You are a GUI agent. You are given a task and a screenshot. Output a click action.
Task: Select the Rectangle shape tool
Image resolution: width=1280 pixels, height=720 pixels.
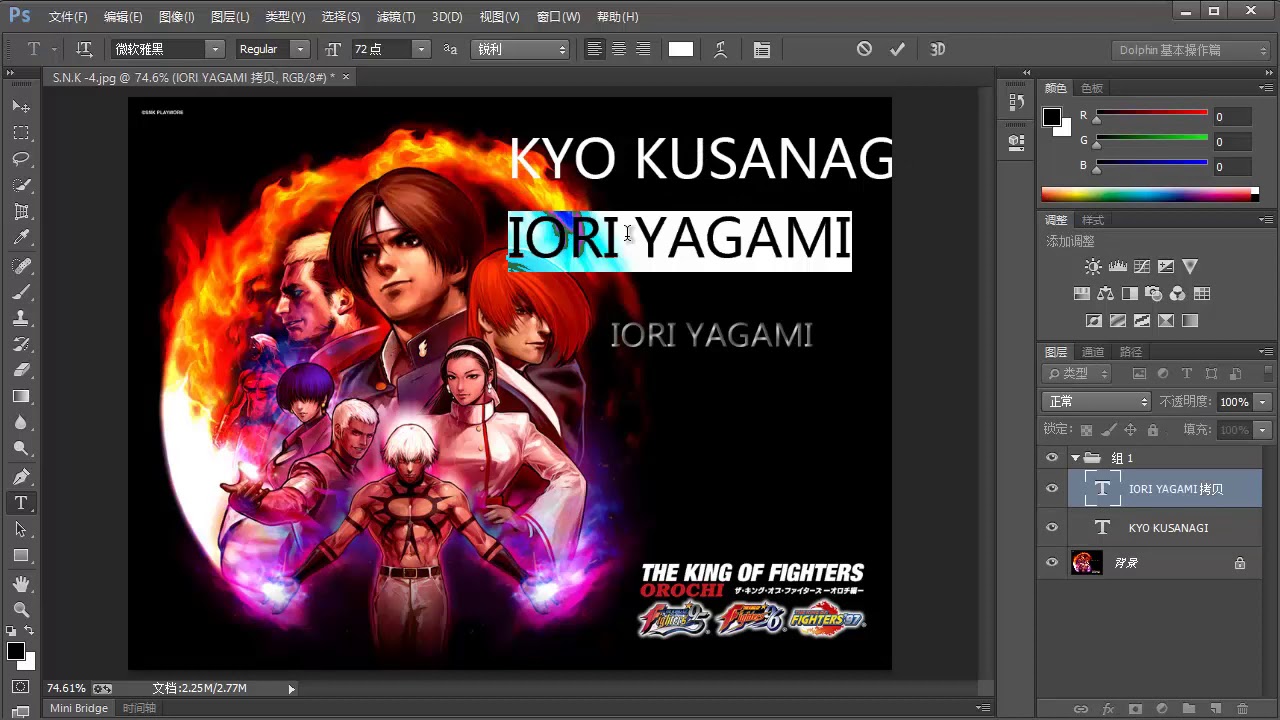21,555
